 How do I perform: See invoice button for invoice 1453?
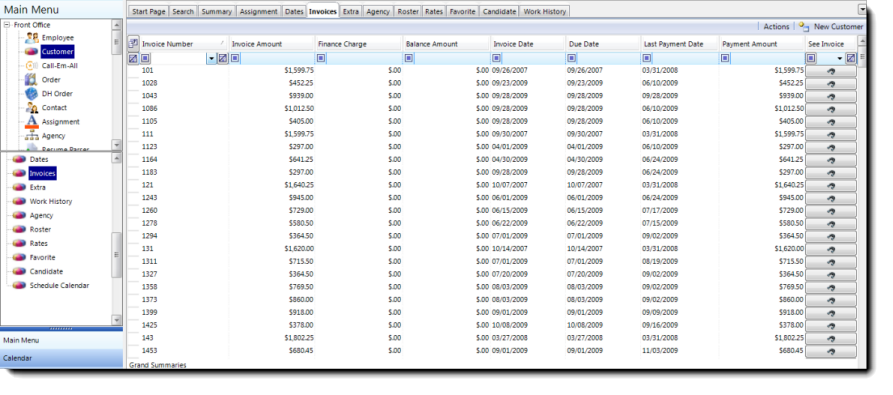click(831, 351)
